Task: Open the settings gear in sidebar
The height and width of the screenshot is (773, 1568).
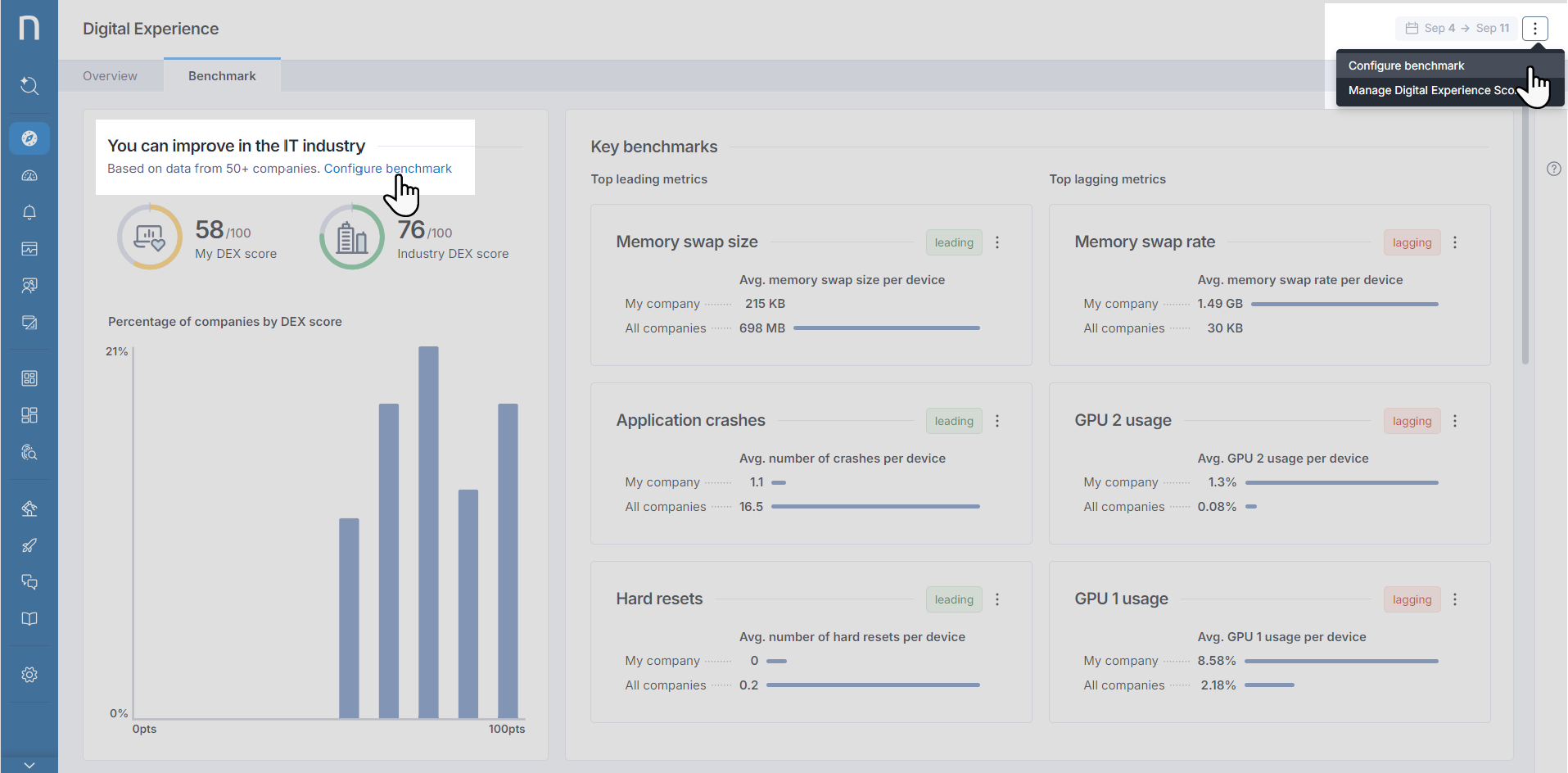Action: click(29, 675)
